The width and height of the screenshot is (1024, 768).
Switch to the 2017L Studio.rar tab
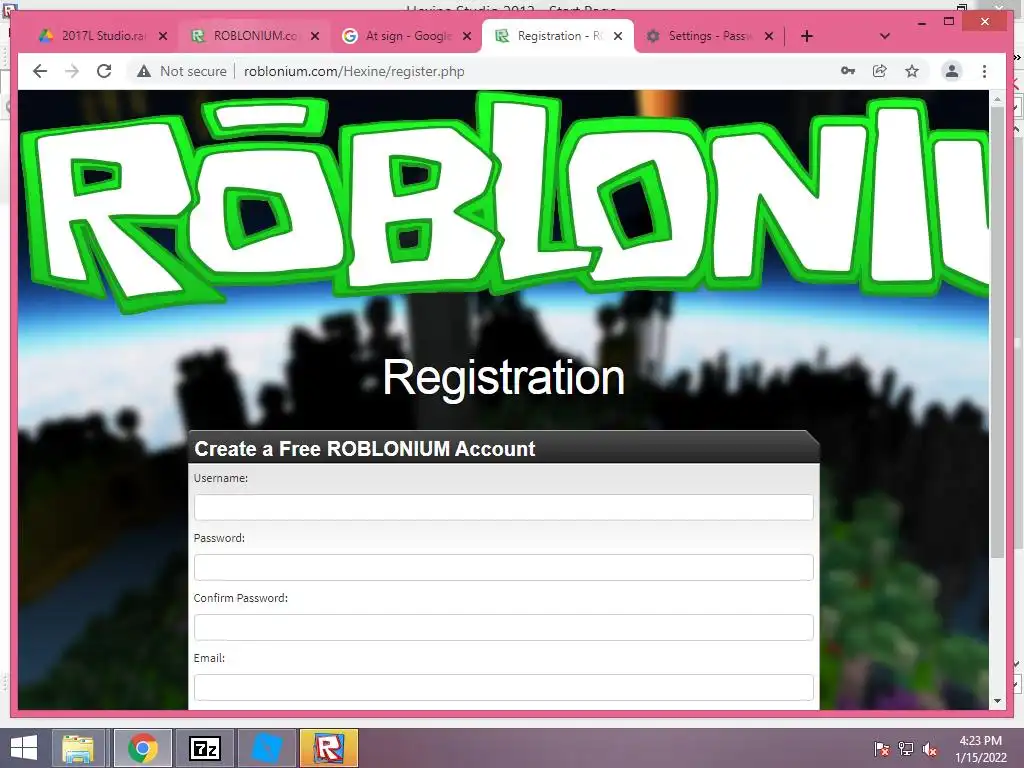[x=103, y=36]
